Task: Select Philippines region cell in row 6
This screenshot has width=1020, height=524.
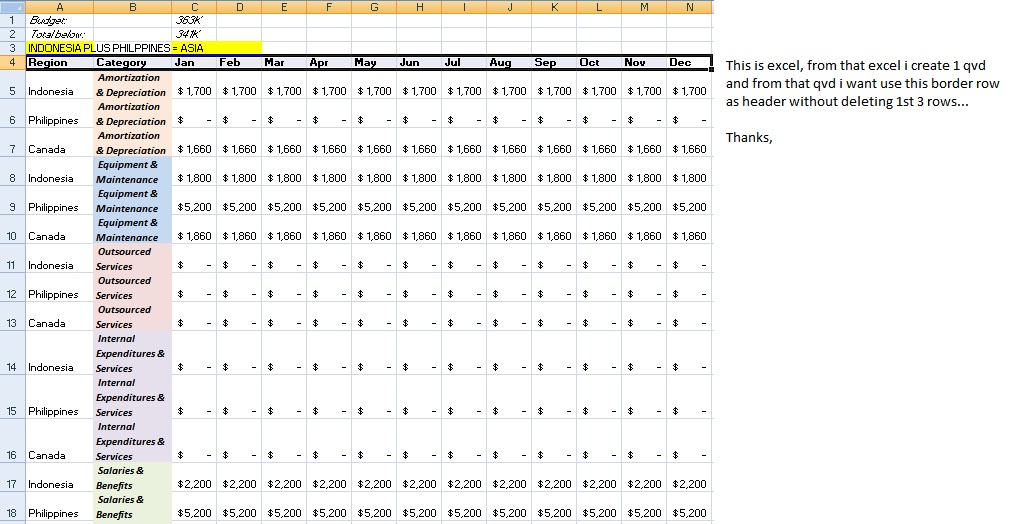Action: [x=59, y=113]
